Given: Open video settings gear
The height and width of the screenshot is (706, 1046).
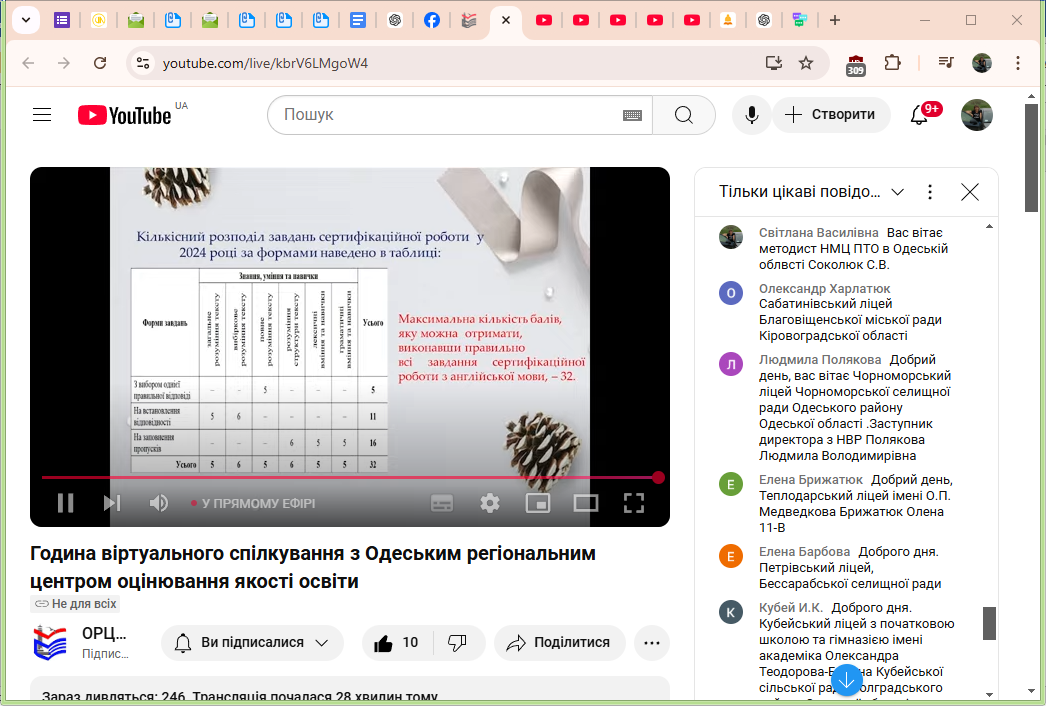Looking at the screenshot, I should pos(489,503).
